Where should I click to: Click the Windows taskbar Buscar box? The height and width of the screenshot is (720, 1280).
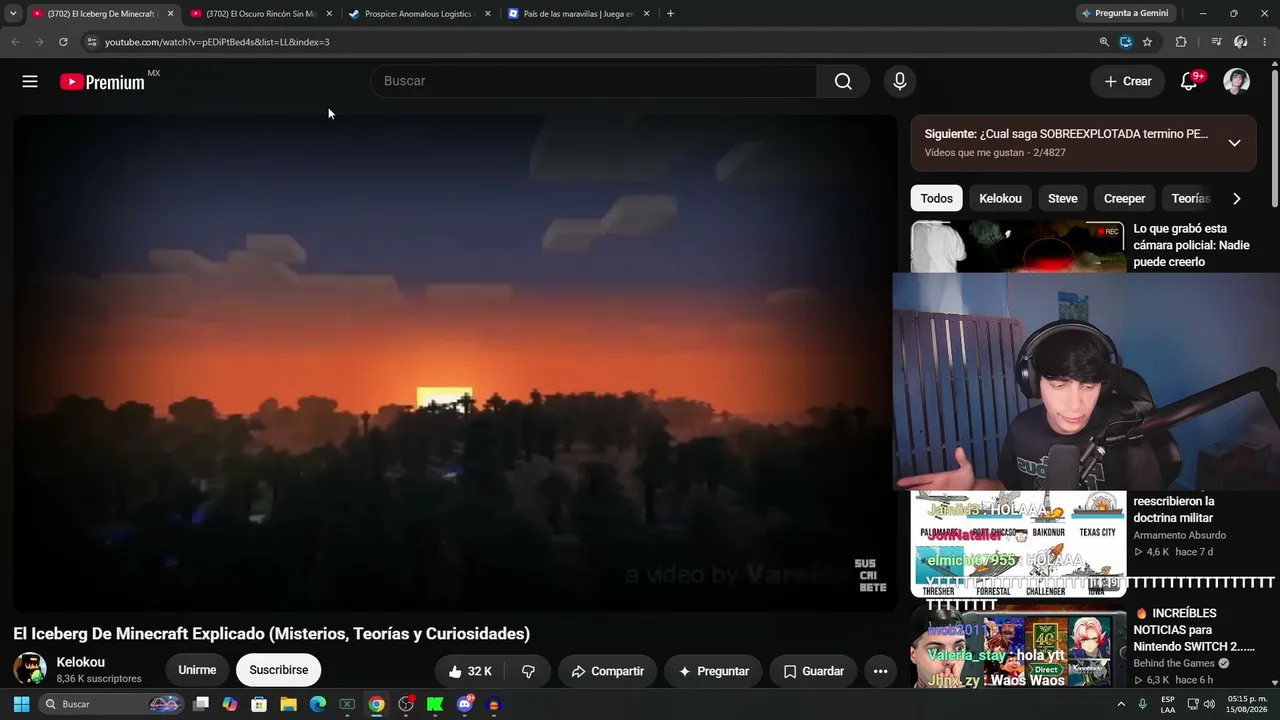click(x=110, y=704)
